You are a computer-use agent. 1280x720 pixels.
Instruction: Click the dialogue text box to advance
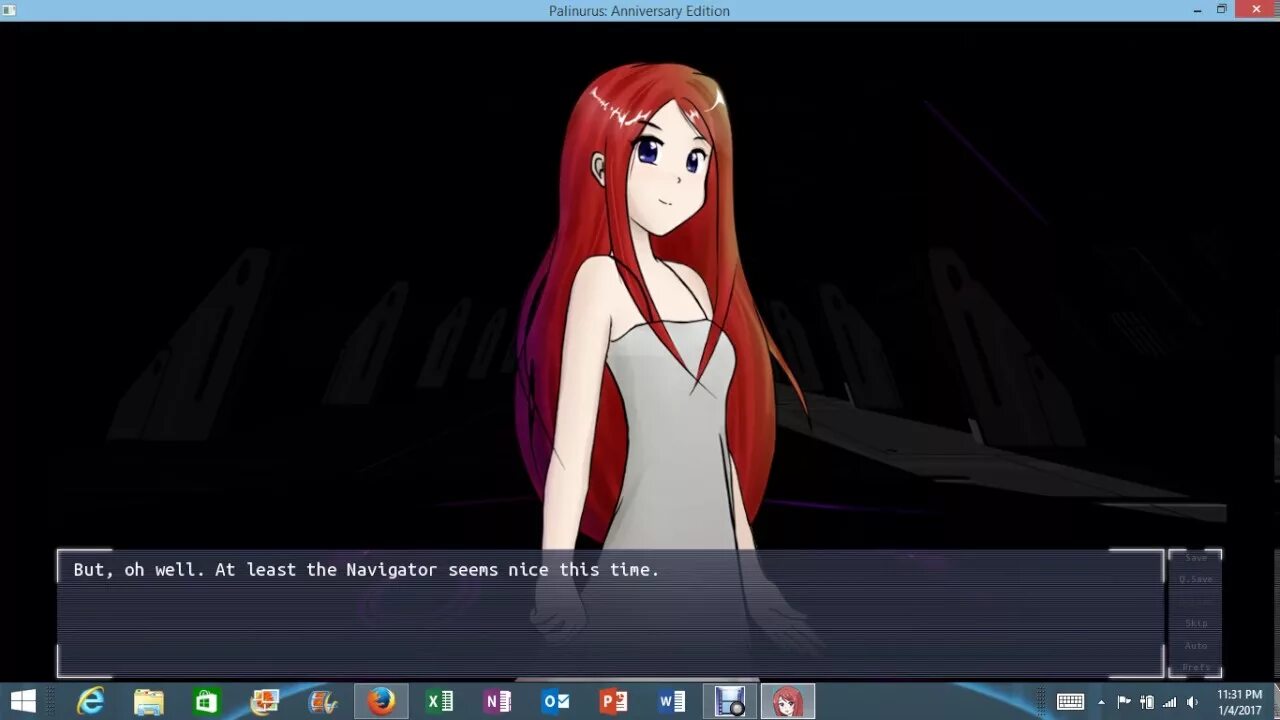click(610, 613)
